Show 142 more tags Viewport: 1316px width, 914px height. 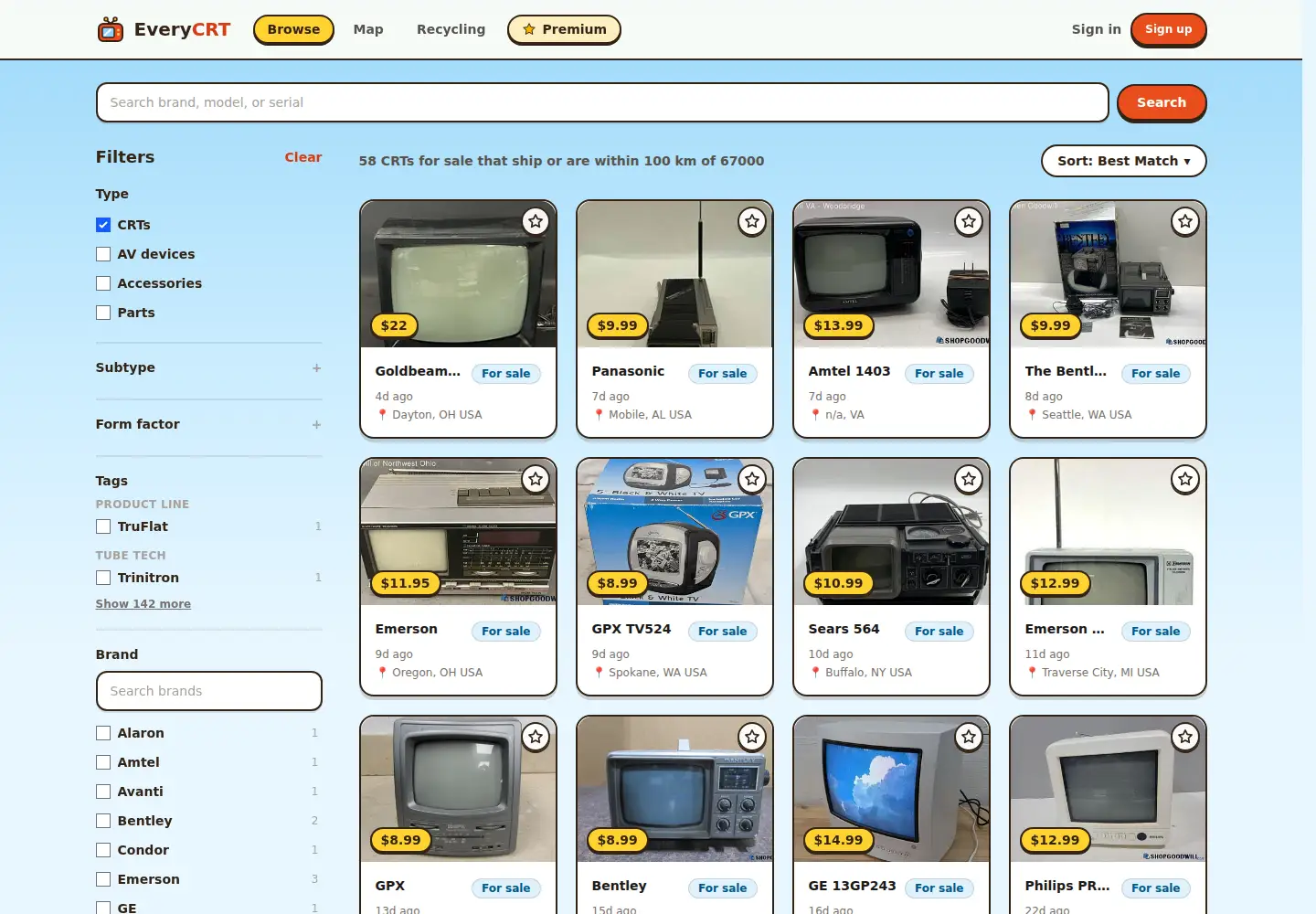click(x=143, y=604)
